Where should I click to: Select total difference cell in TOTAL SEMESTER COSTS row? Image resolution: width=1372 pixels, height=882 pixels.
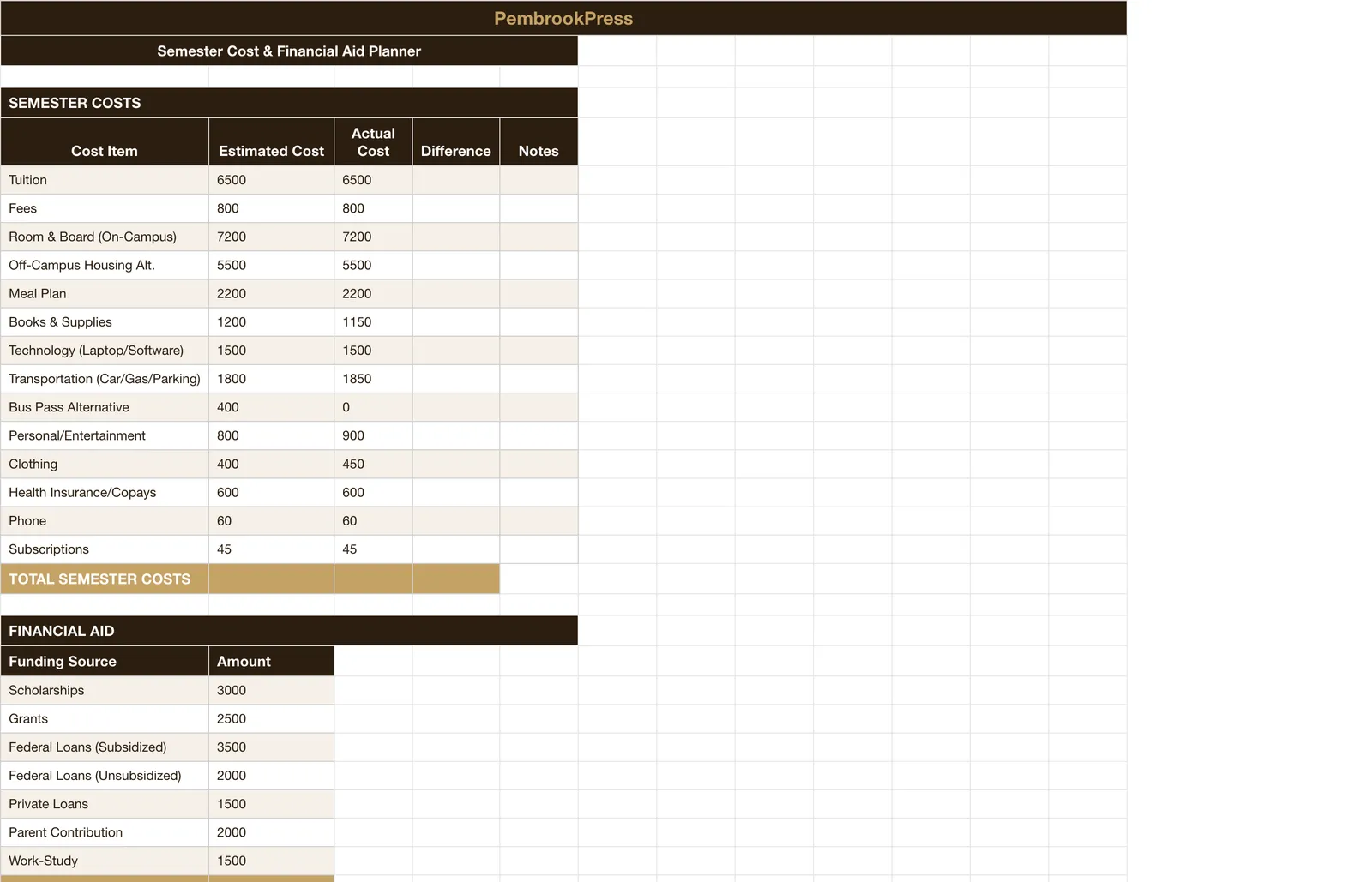coord(456,579)
